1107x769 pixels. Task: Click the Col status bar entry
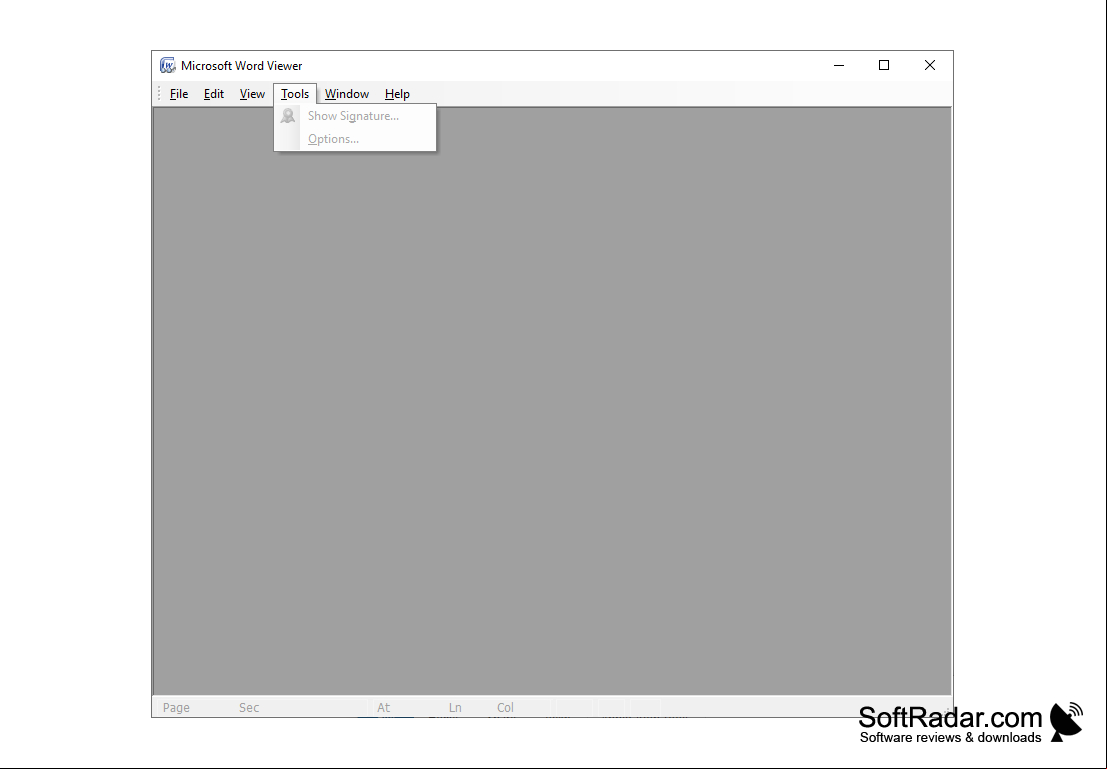coord(505,708)
